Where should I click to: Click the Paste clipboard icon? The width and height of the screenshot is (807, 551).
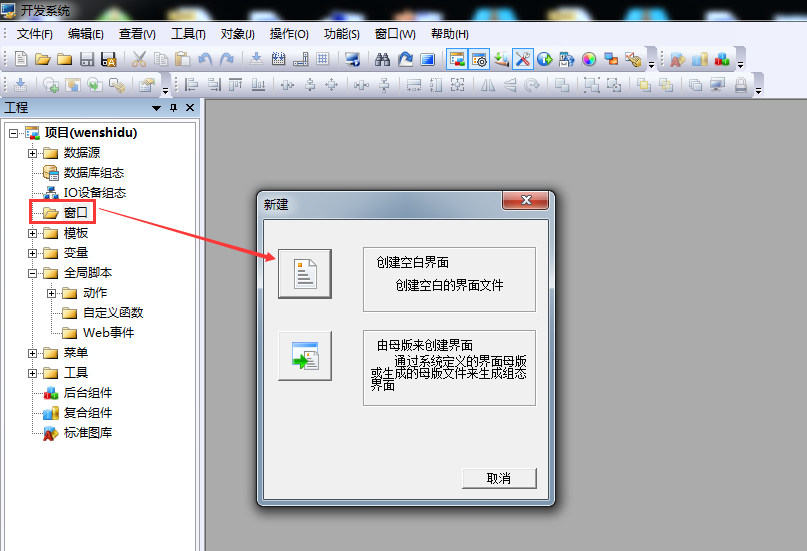(x=182, y=59)
